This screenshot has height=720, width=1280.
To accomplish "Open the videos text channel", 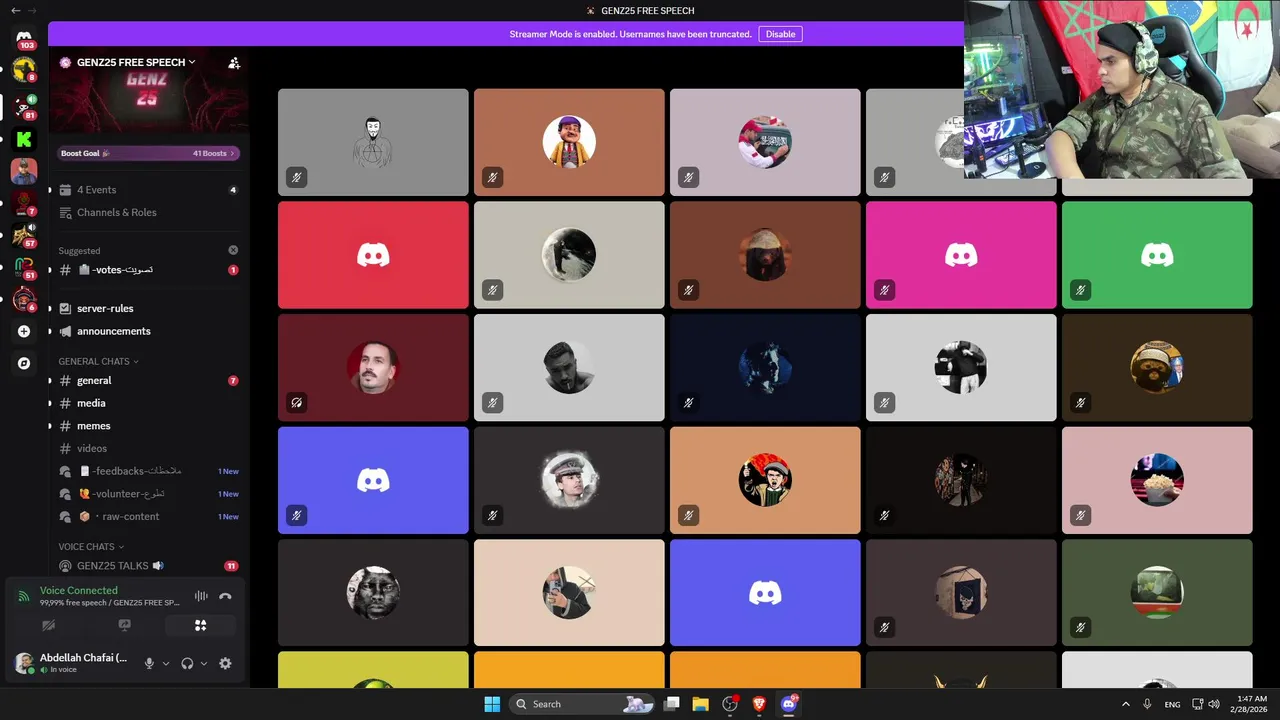I will (148, 448).
